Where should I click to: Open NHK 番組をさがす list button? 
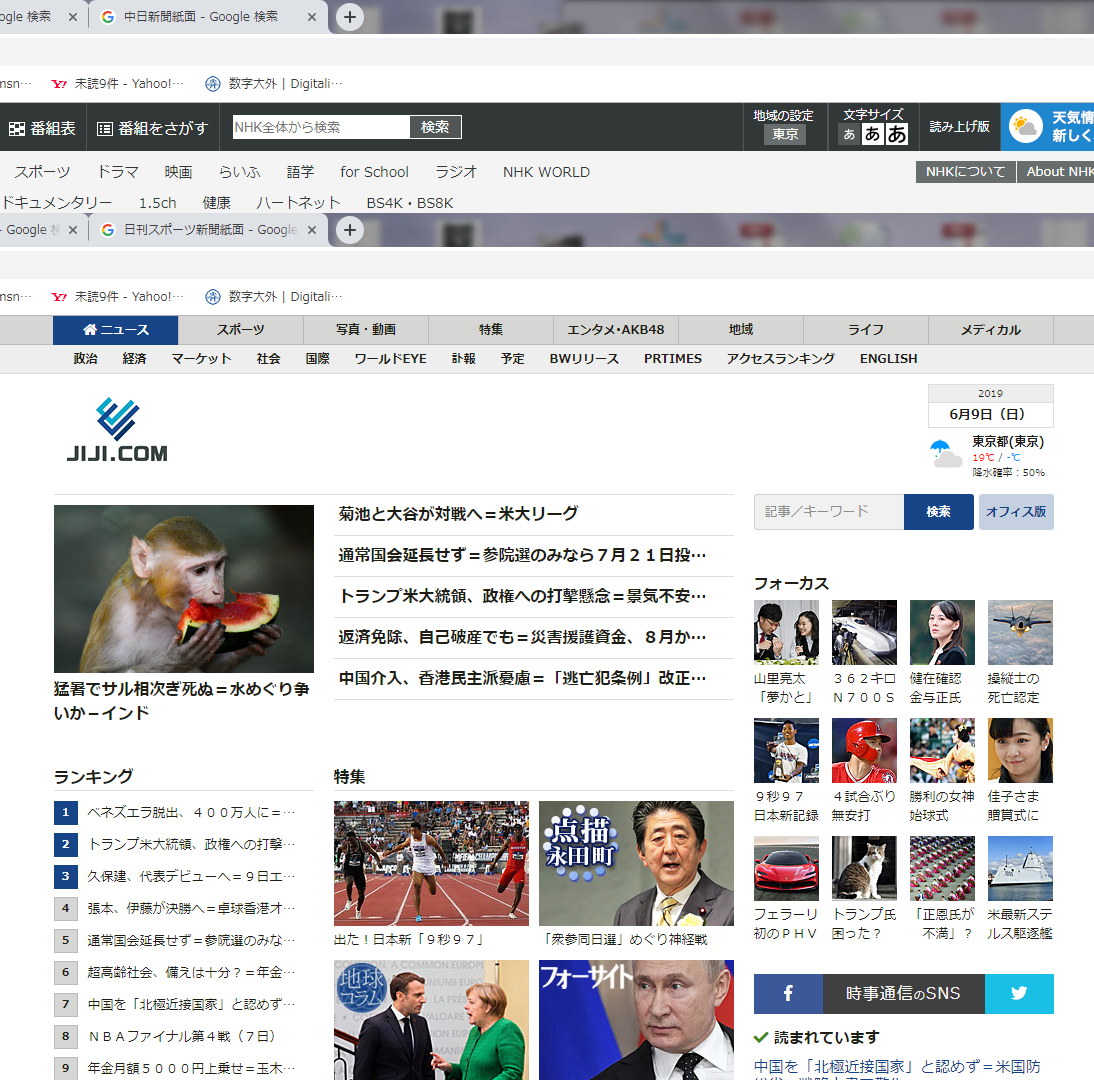pyautogui.click(x=153, y=128)
